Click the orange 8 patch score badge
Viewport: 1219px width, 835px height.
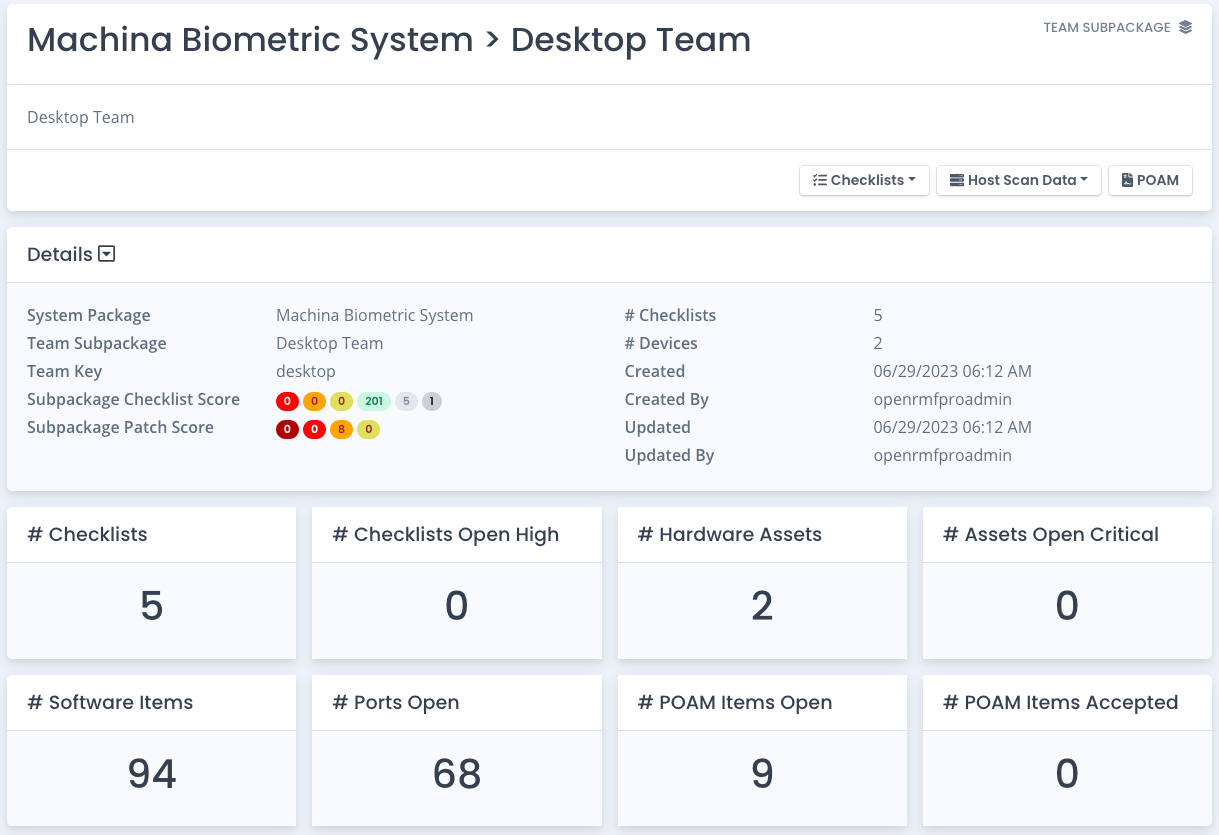[341, 430]
